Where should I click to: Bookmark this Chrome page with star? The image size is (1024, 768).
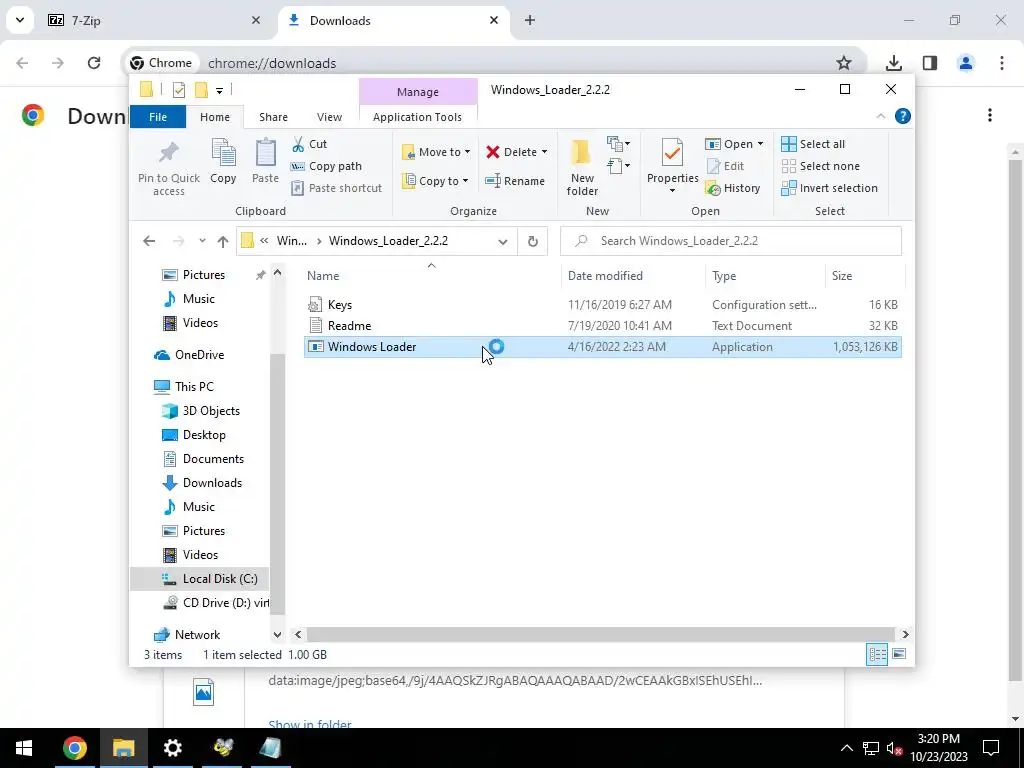(844, 63)
